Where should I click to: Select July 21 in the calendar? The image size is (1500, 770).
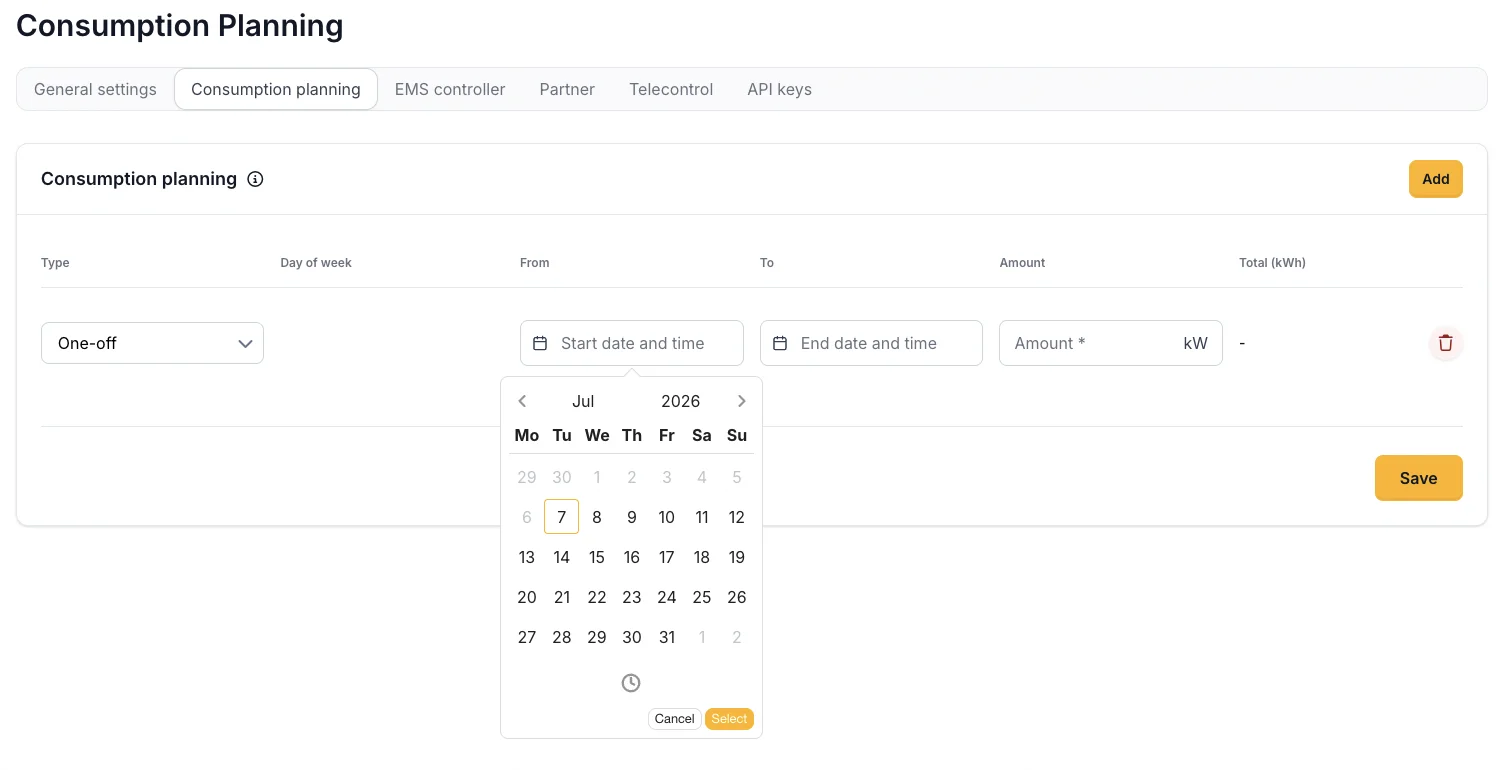[x=562, y=597]
